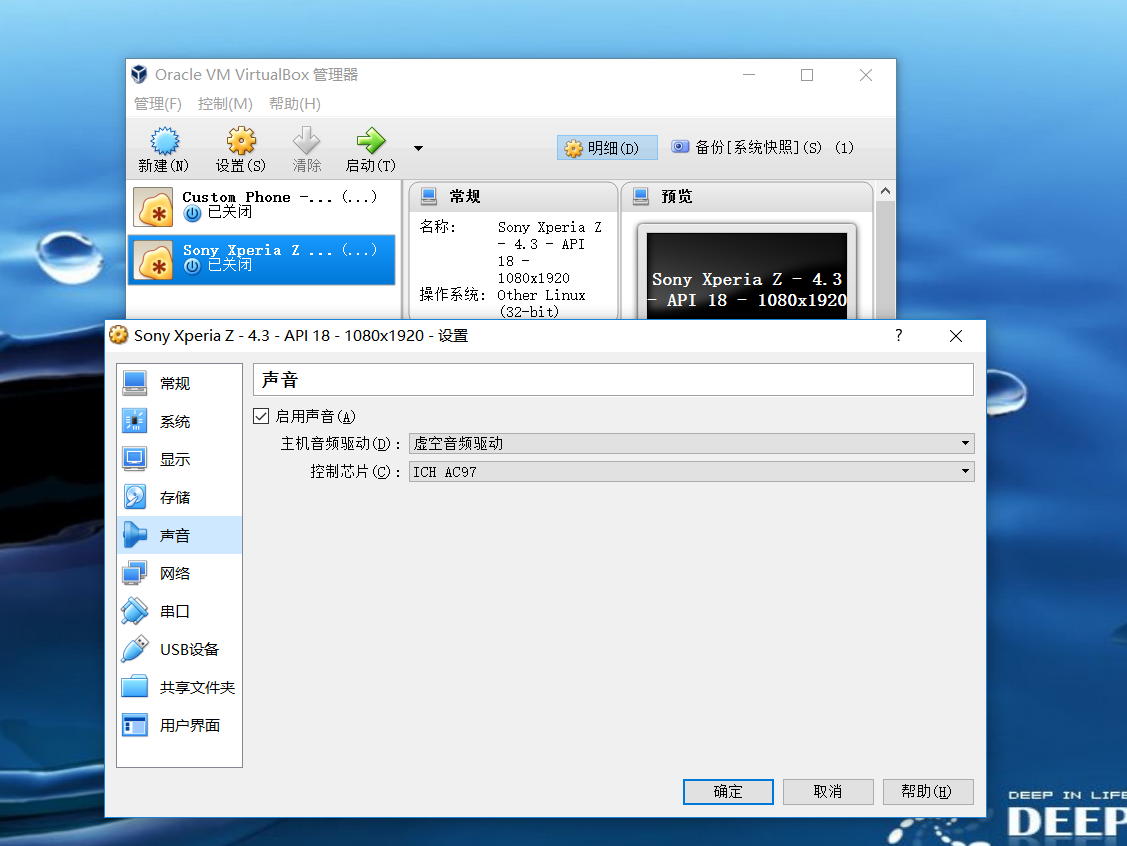Click the 新建(N) new VM toolbar icon

pyautogui.click(x=165, y=141)
